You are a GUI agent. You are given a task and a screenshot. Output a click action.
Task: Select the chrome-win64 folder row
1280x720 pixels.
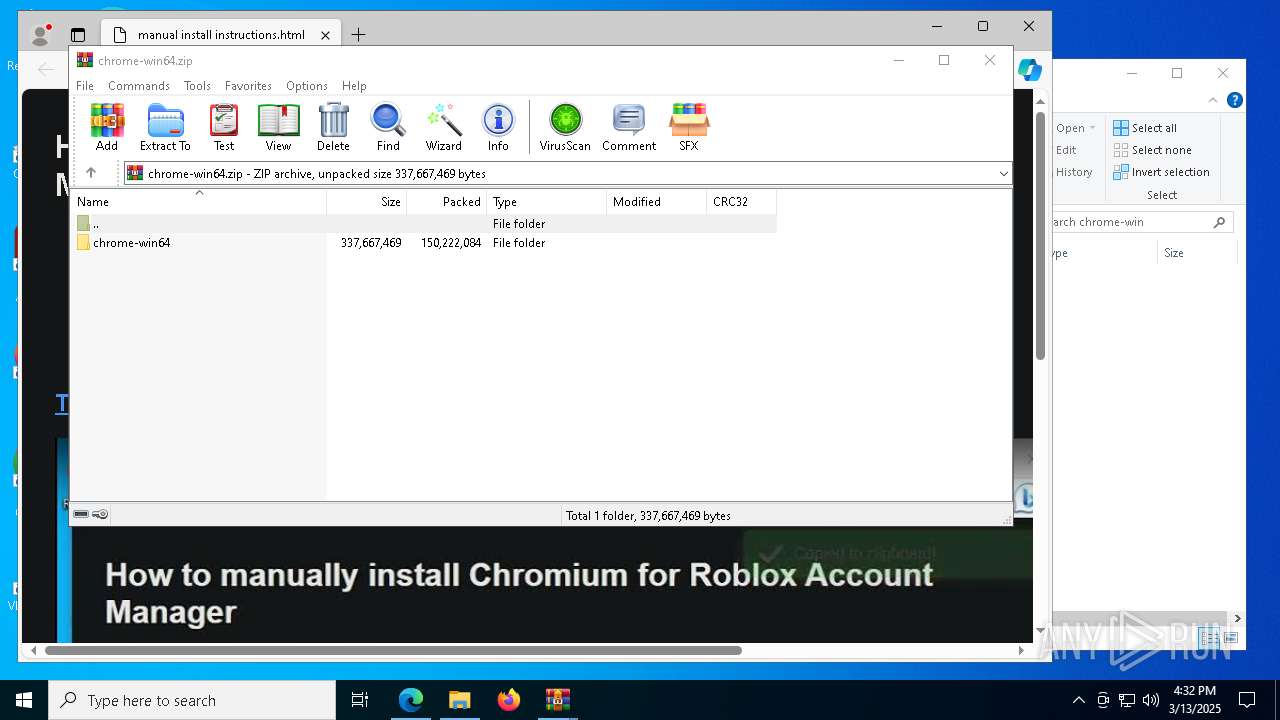click(x=424, y=243)
